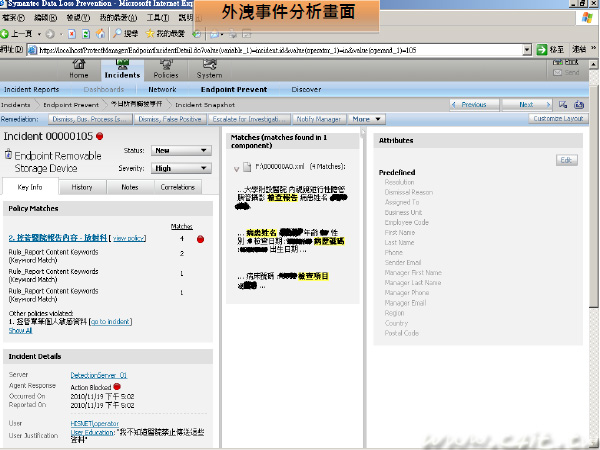Click the browser Home page icon
This screenshot has height=450, width=600.
(x=100, y=34)
